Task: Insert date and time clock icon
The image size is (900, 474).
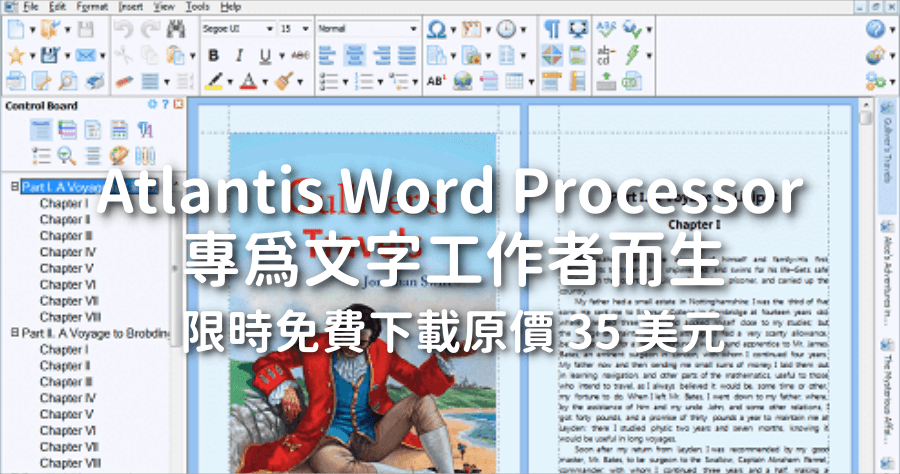Action: (x=506, y=29)
